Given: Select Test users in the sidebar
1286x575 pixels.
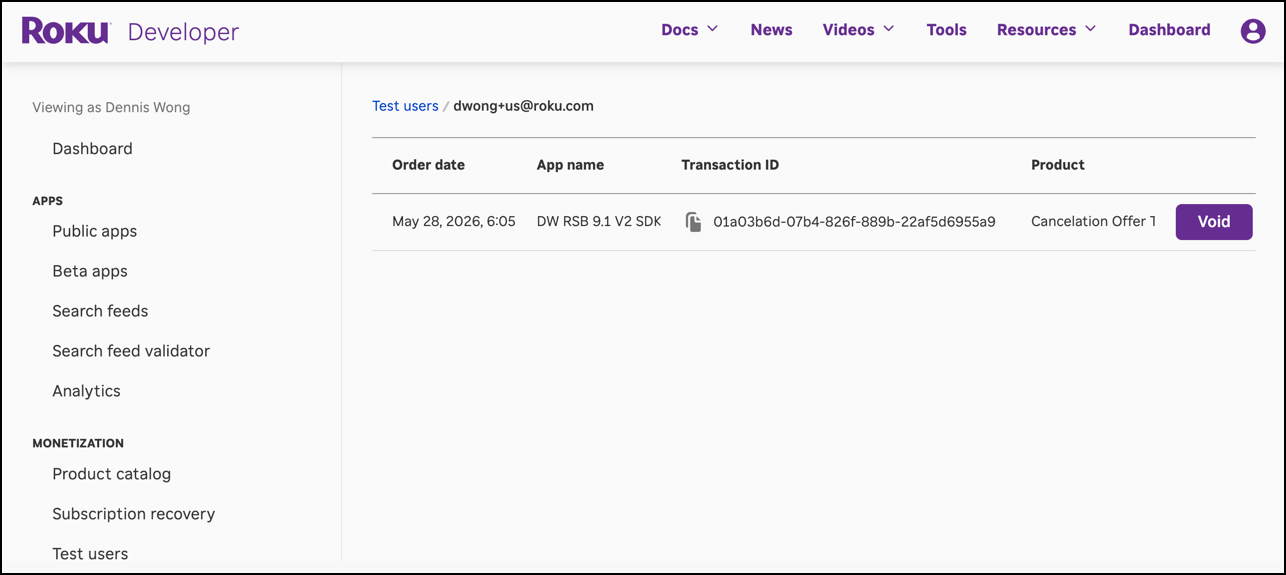Looking at the screenshot, I should click(90, 554).
